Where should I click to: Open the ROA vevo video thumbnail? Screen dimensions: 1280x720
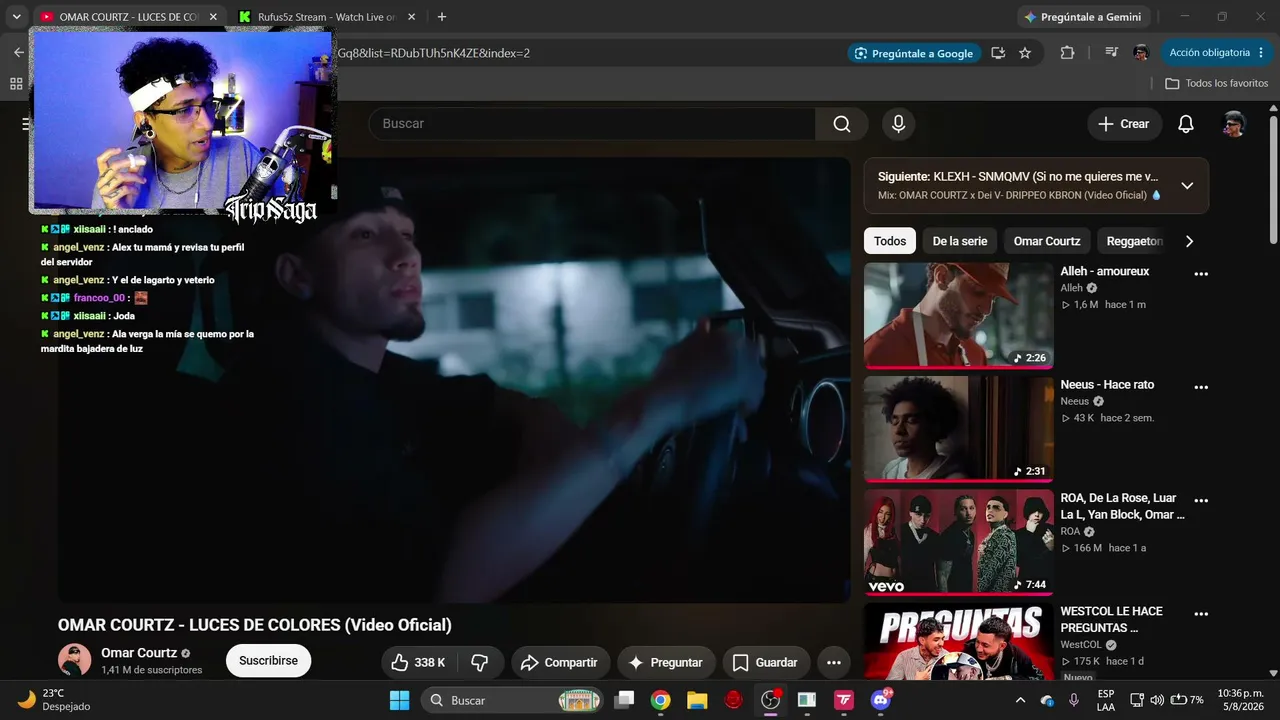[958, 542]
